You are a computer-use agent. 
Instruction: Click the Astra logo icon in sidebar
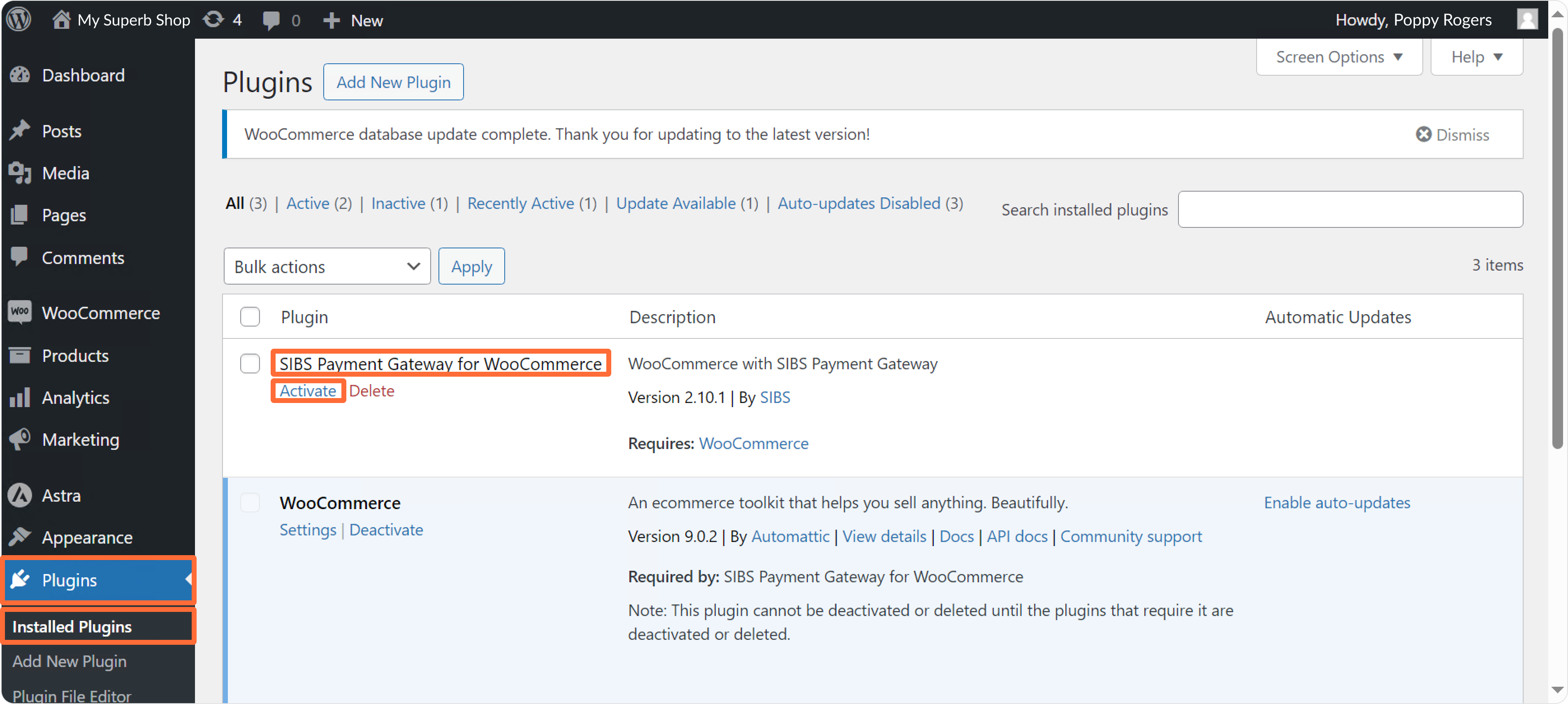[x=20, y=495]
